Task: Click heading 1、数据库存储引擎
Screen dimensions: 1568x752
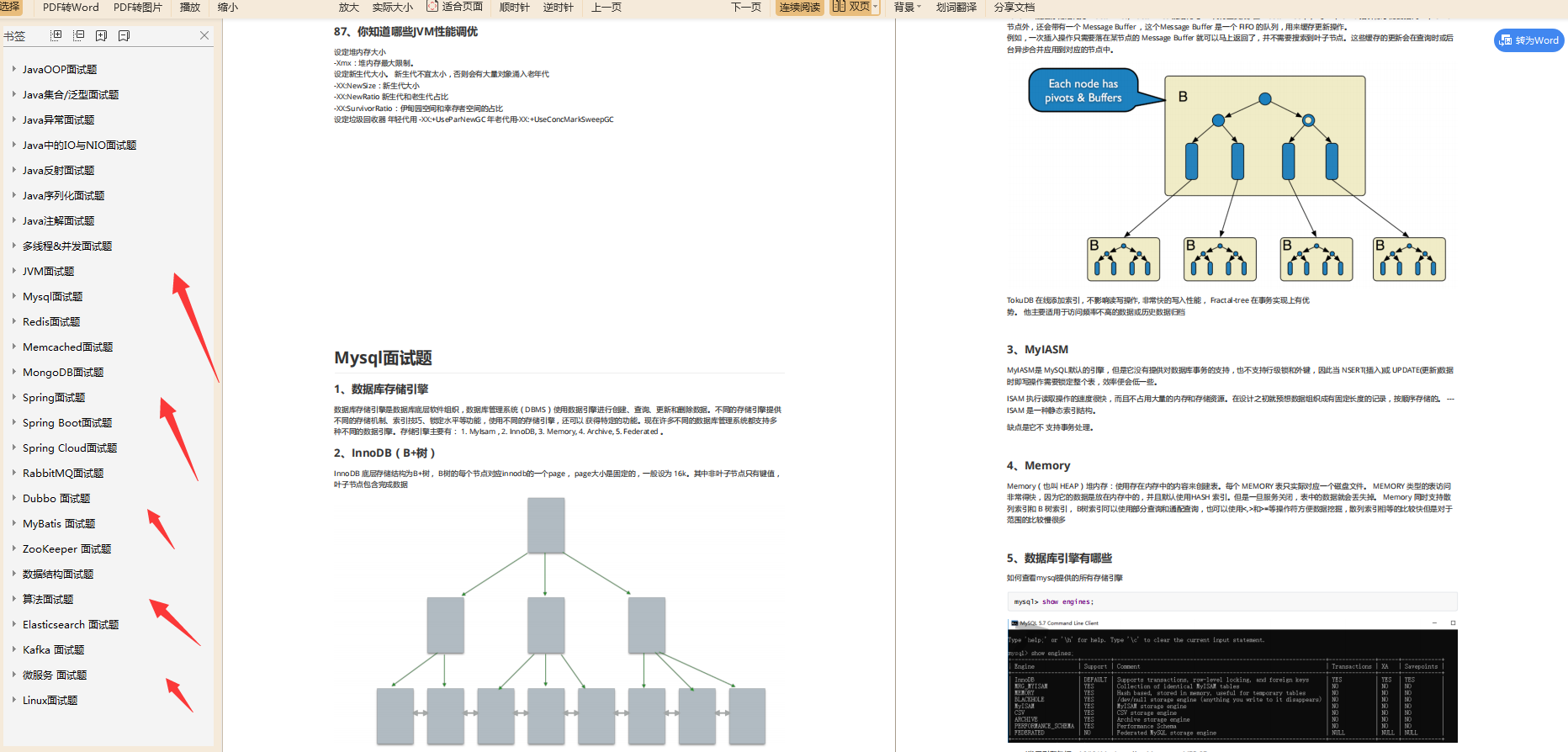Action: (x=381, y=389)
